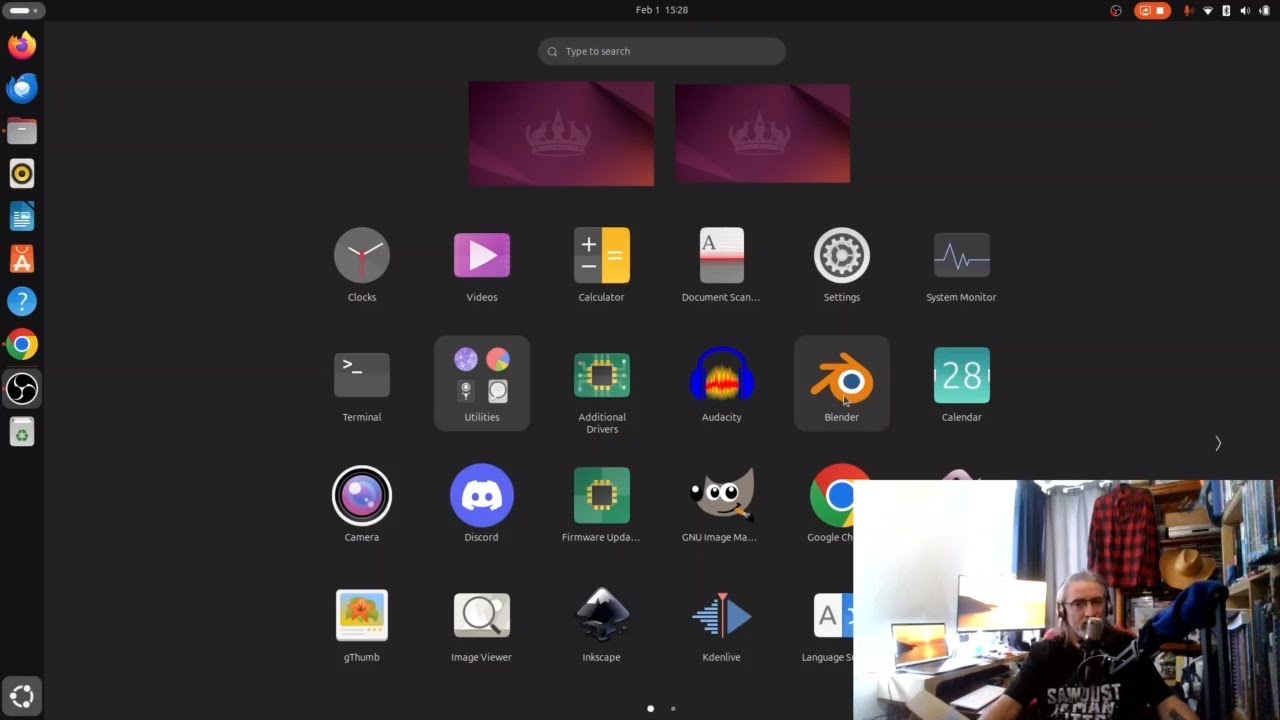Image resolution: width=1280 pixels, height=720 pixels.
Task: Open the Utilities app folder
Action: [x=482, y=383]
